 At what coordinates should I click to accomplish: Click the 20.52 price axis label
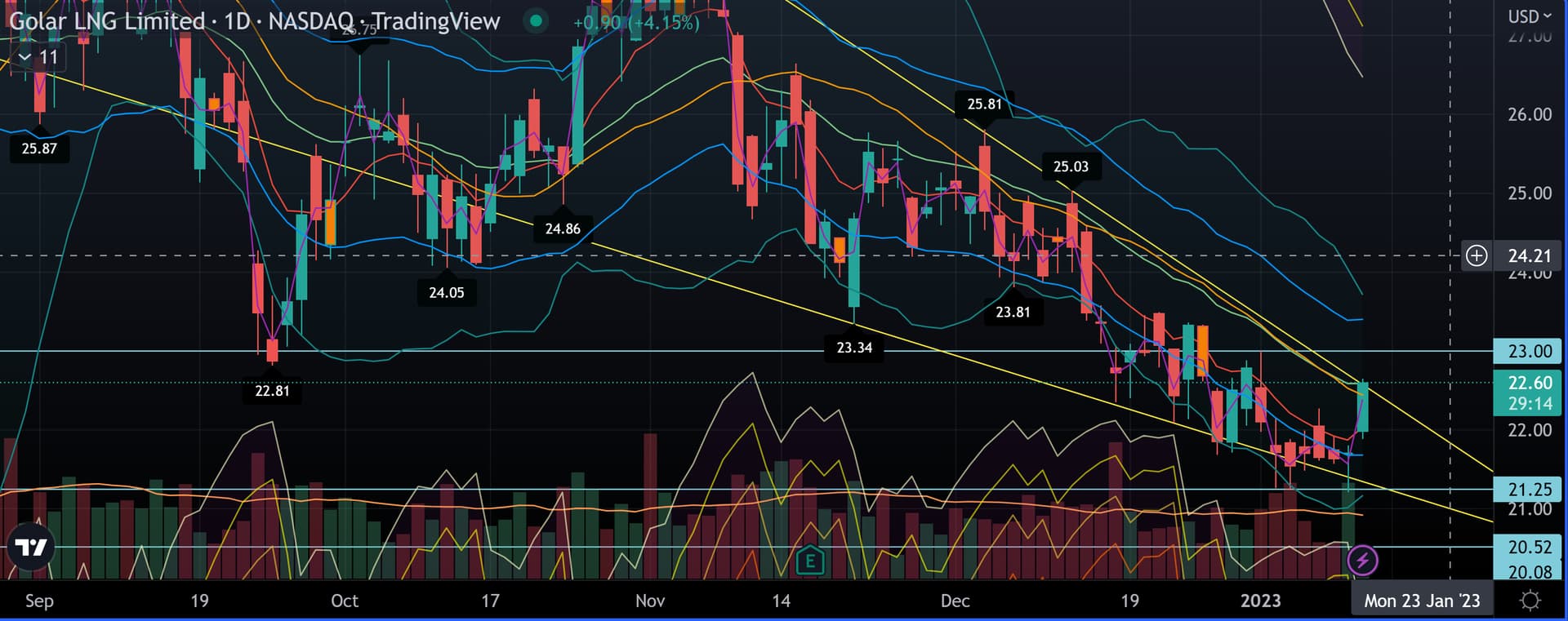(x=1529, y=547)
